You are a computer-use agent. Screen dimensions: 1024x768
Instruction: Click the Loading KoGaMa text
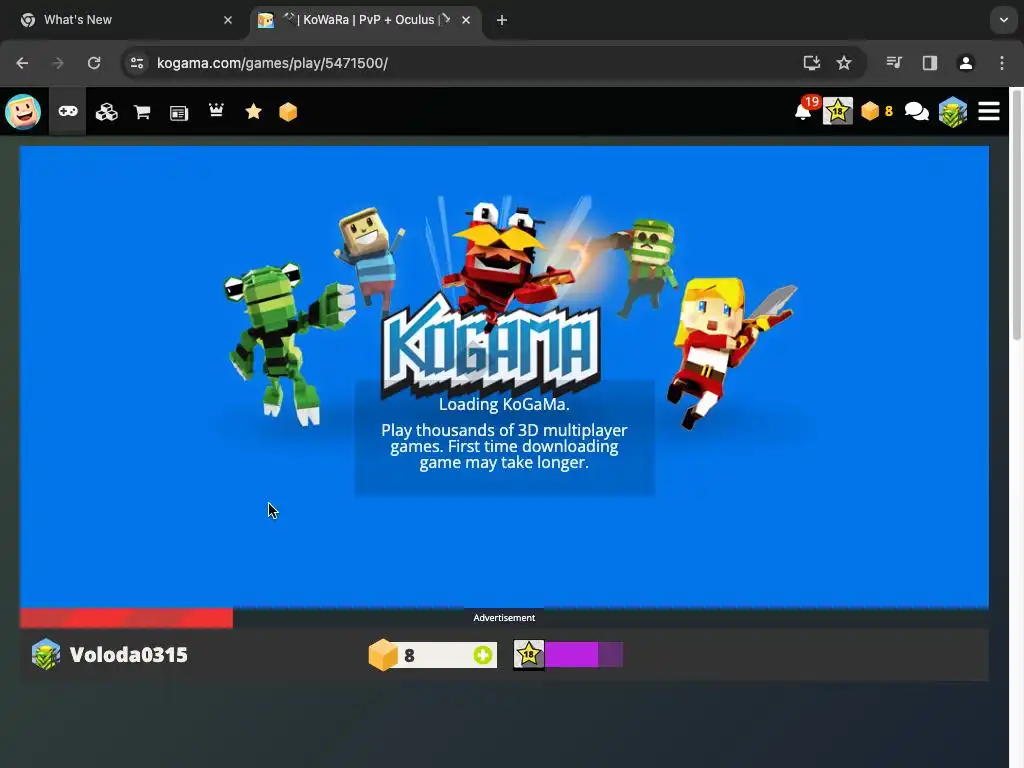pyautogui.click(x=504, y=404)
